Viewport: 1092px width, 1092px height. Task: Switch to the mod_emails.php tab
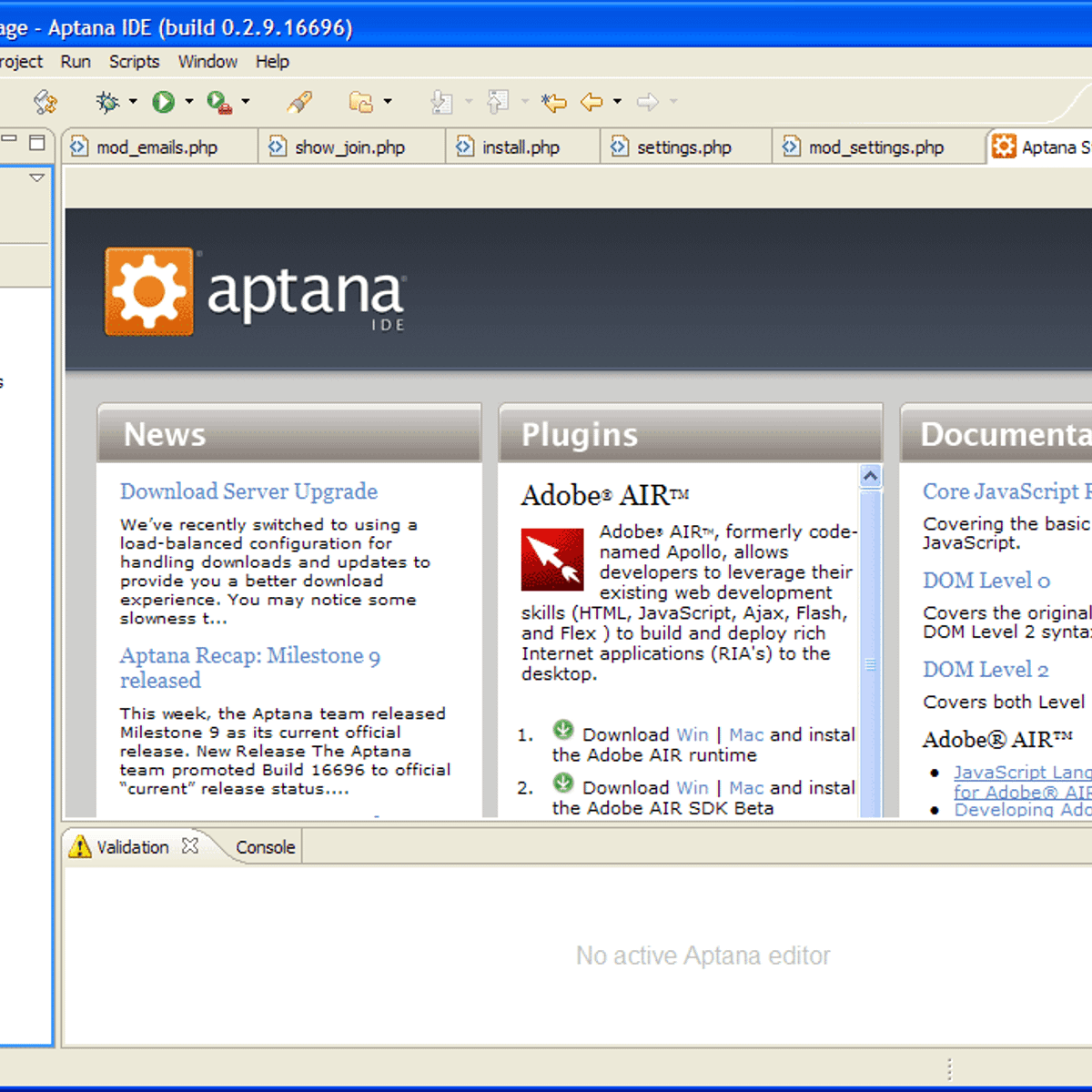160,147
